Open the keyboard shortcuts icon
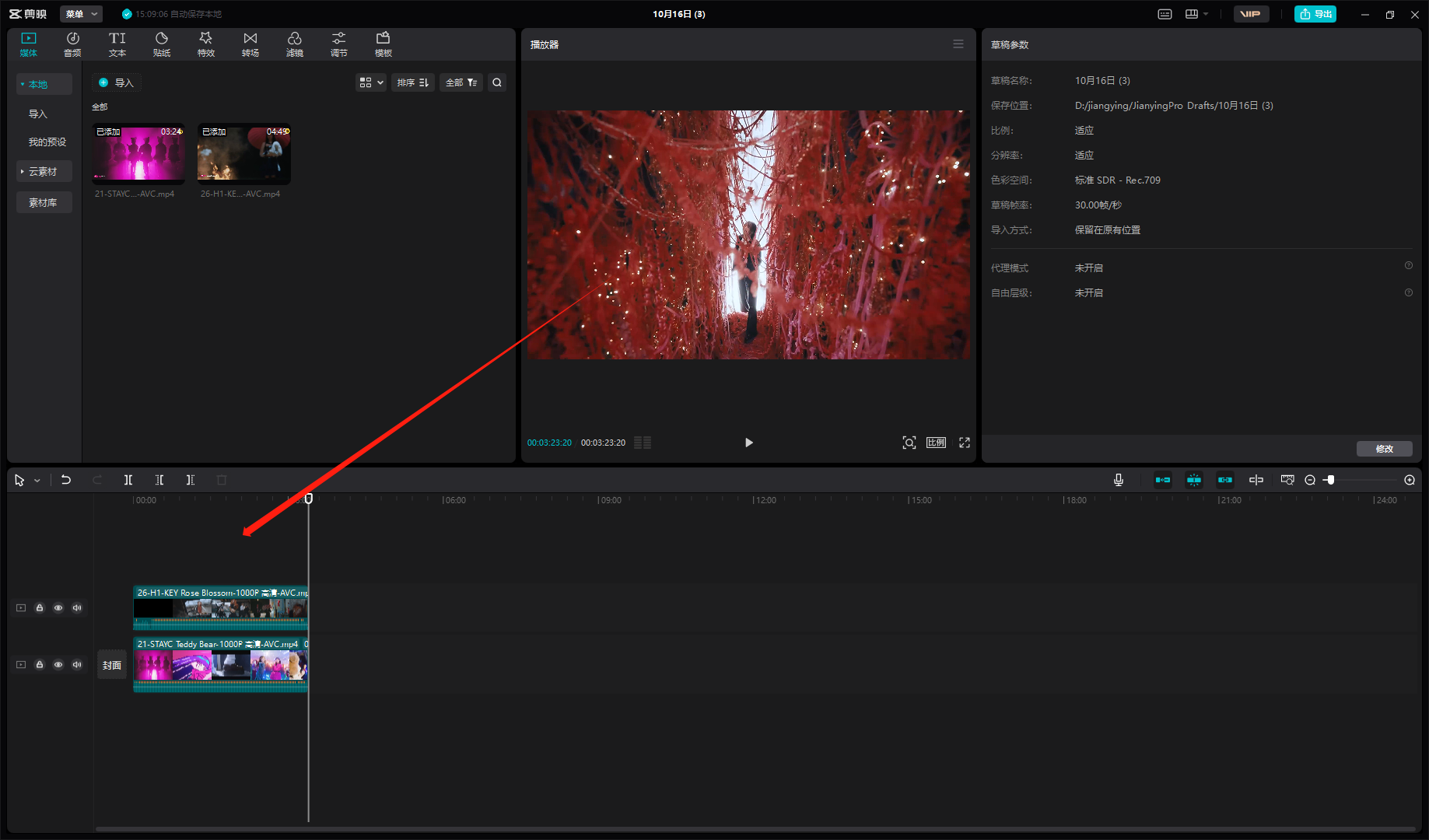Screen dimensions: 1429x840 pyautogui.click(x=1165, y=14)
